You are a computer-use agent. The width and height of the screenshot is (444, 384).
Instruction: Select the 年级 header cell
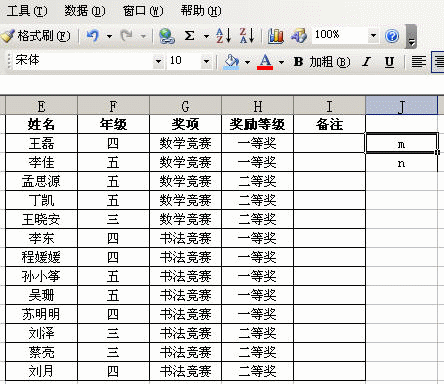click(113, 124)
